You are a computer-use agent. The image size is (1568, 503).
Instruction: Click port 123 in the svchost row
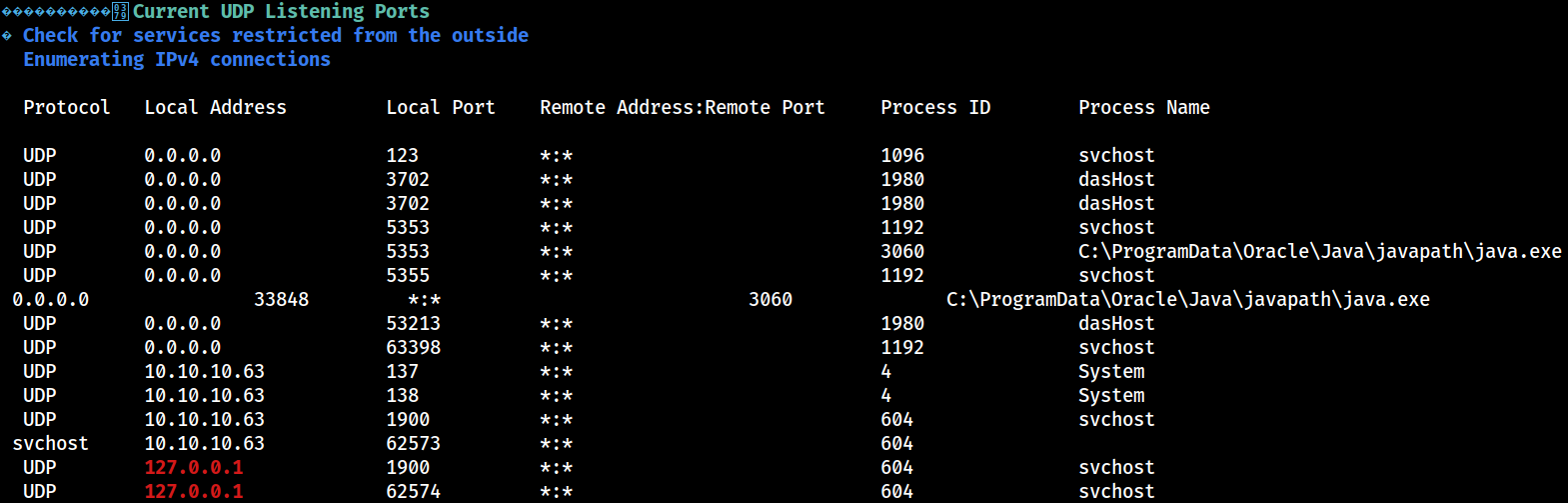click(x=403, y=156)
